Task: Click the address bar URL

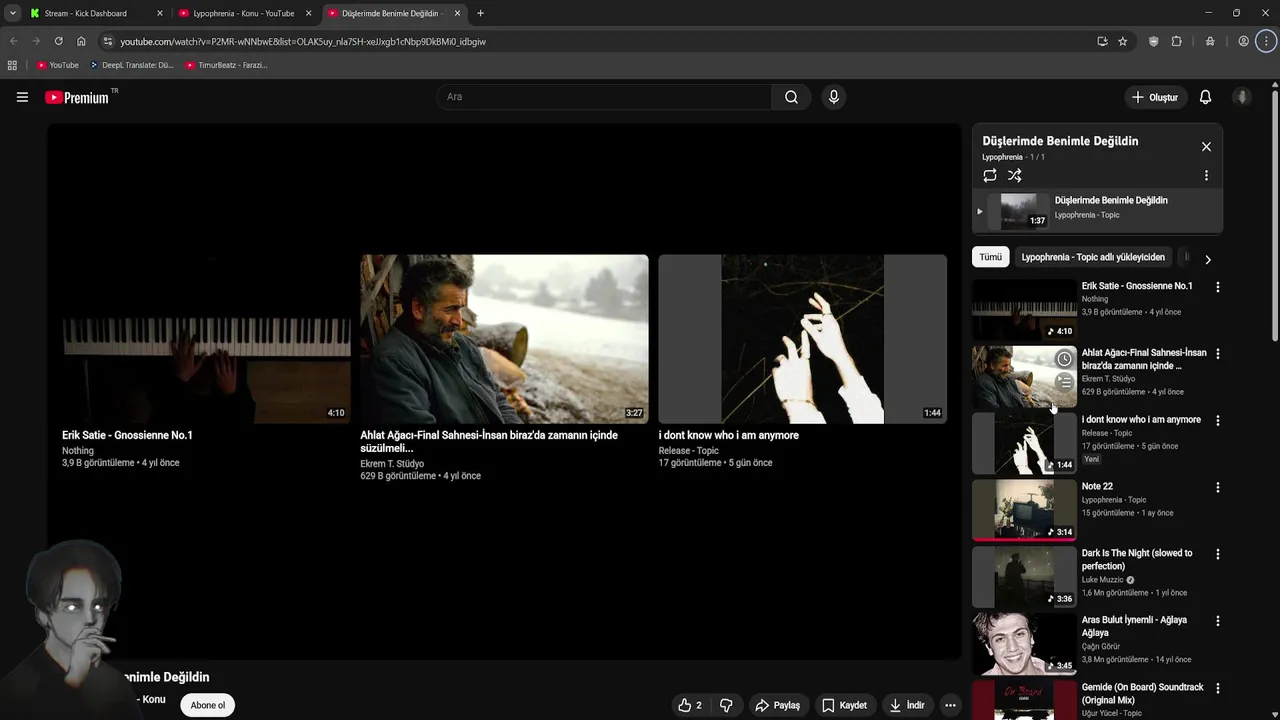Action: (303, 42)
